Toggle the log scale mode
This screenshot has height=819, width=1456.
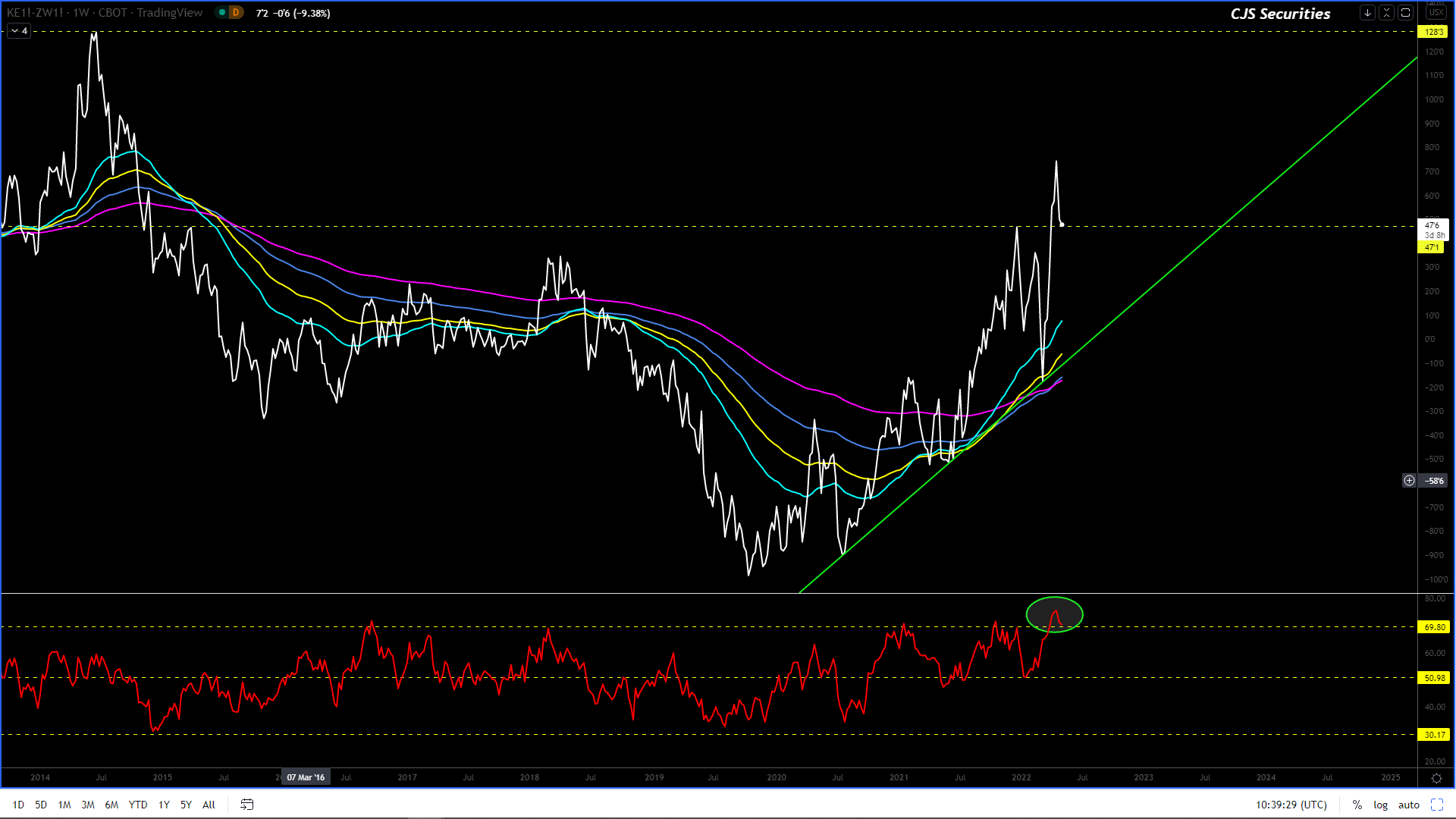[1380, 805]
